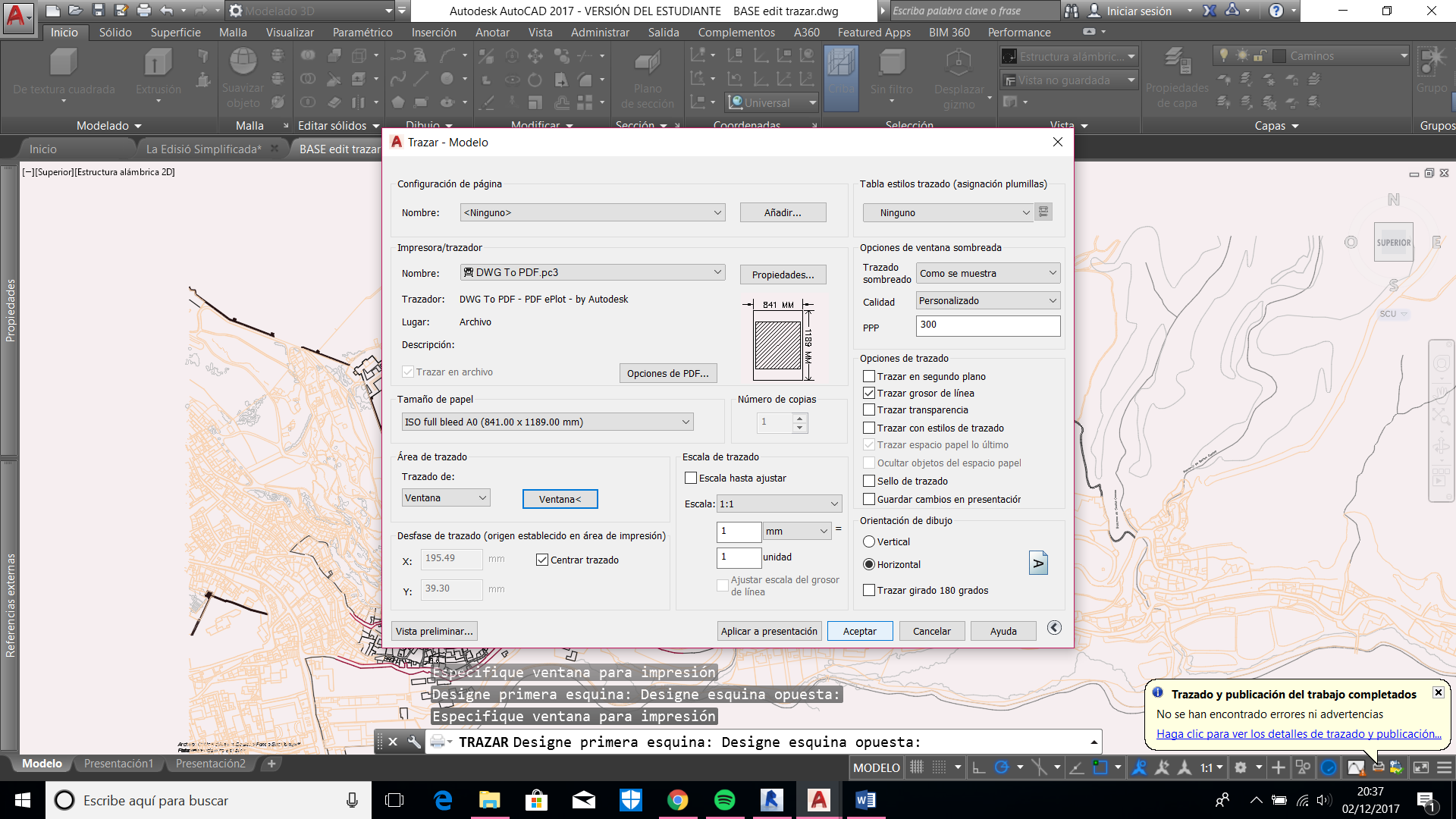This screenshot has width=1456, height=819.
Task: Select the Plano de sección tool
Action: [646, 64]
